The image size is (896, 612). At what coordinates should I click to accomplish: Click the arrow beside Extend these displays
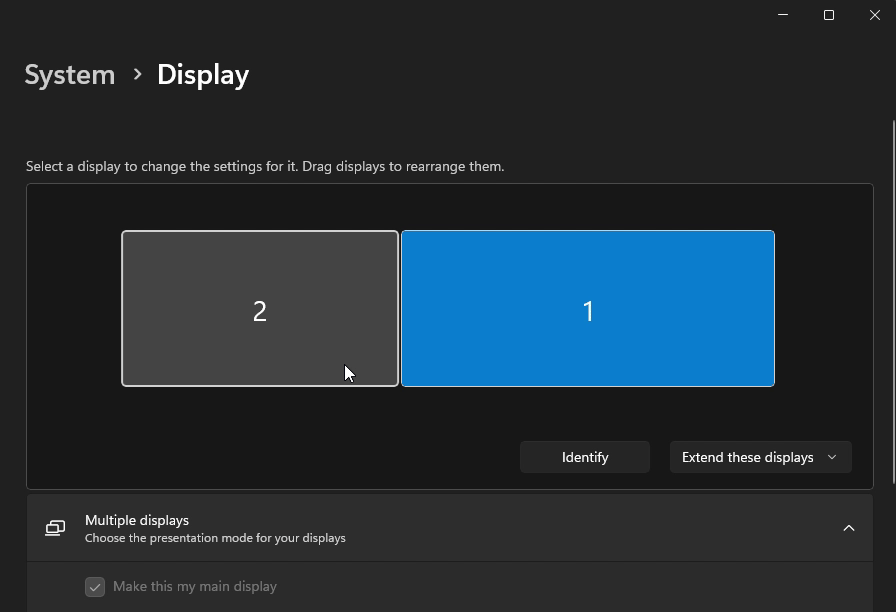tap(832, 457)
